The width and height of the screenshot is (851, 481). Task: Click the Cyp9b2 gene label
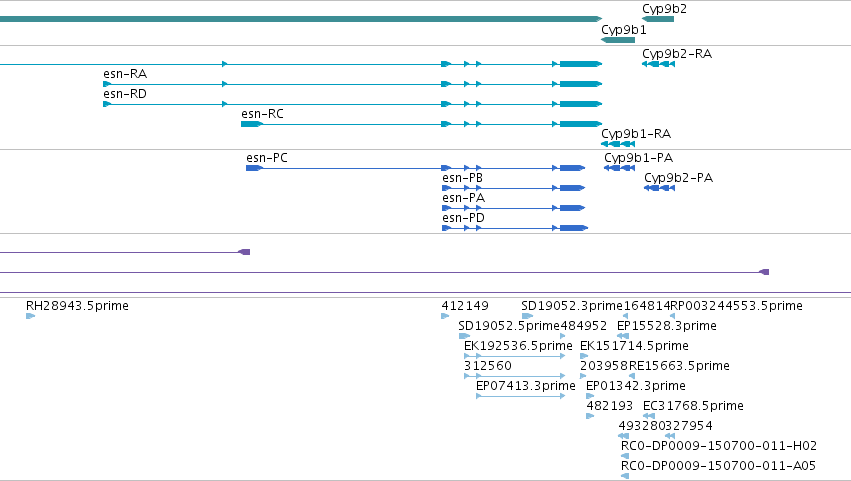[x=664, y=9]
